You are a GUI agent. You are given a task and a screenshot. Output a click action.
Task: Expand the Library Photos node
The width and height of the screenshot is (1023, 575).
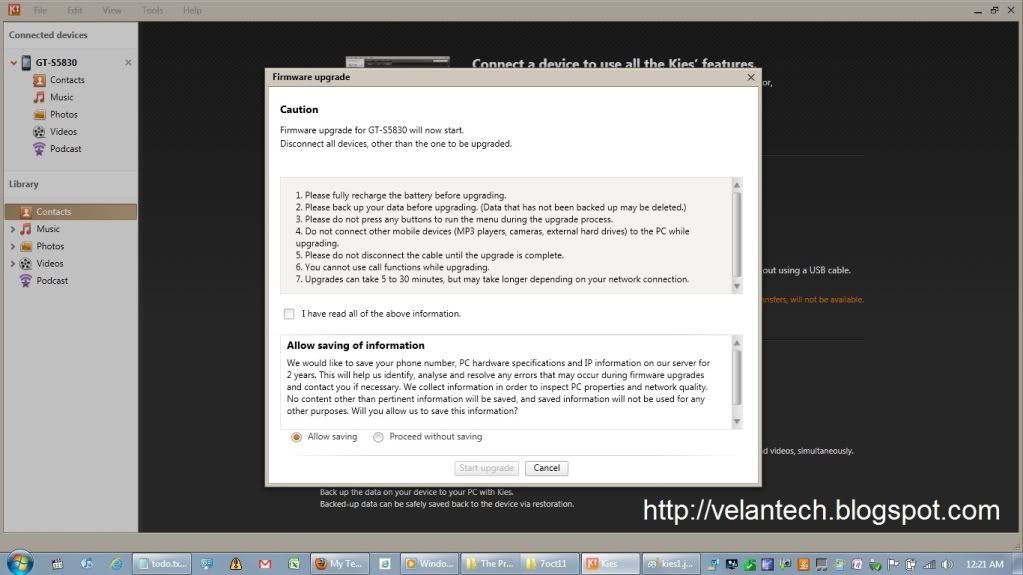[x=12, y=247]
